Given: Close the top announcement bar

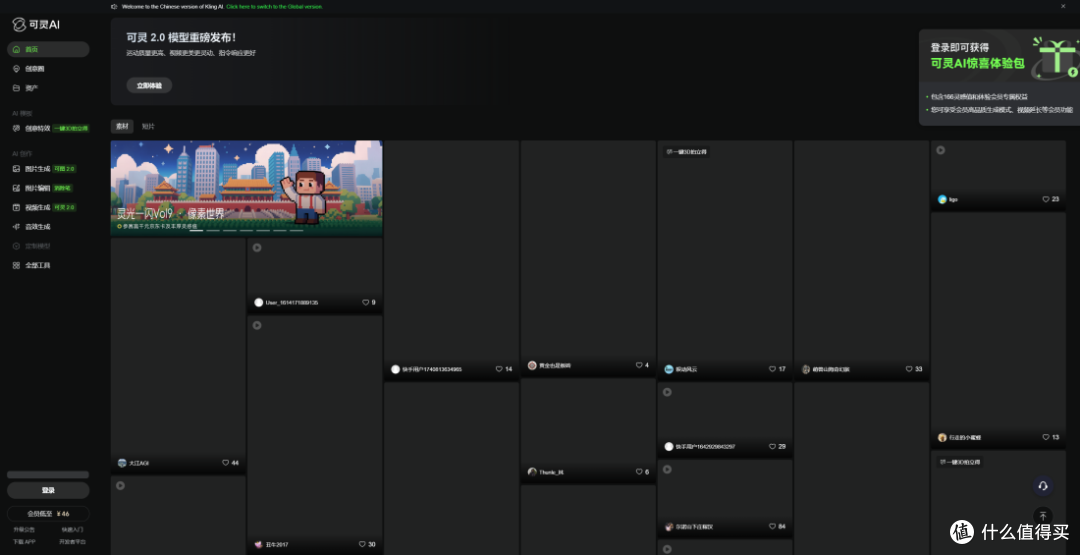Looking at the screenshot, I should pos(1063,6).
